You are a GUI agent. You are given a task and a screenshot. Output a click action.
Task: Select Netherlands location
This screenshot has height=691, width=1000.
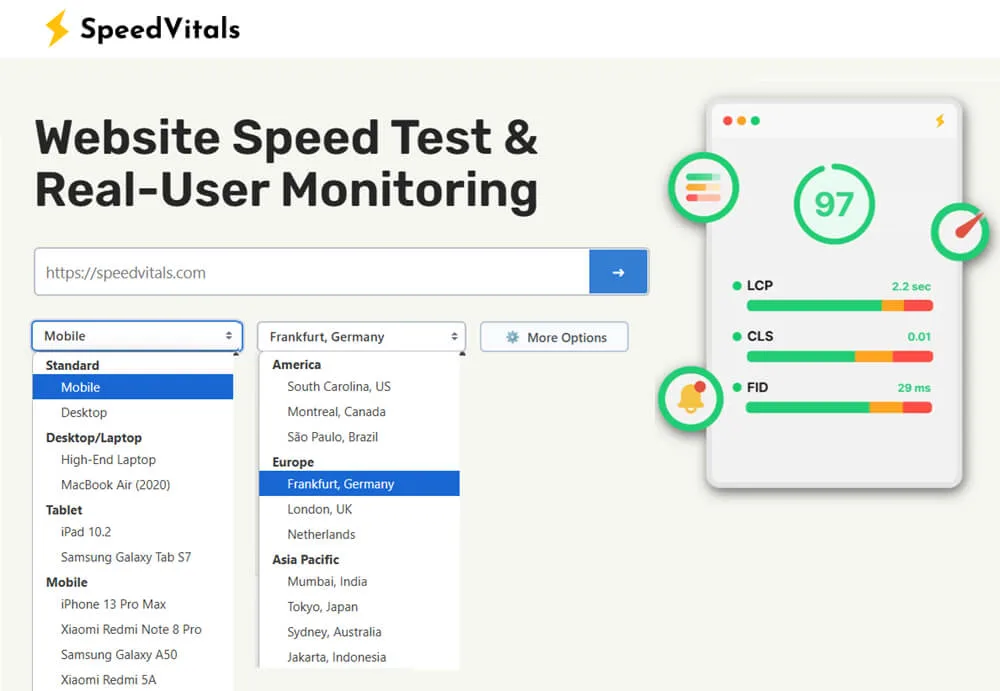(359, 534)
